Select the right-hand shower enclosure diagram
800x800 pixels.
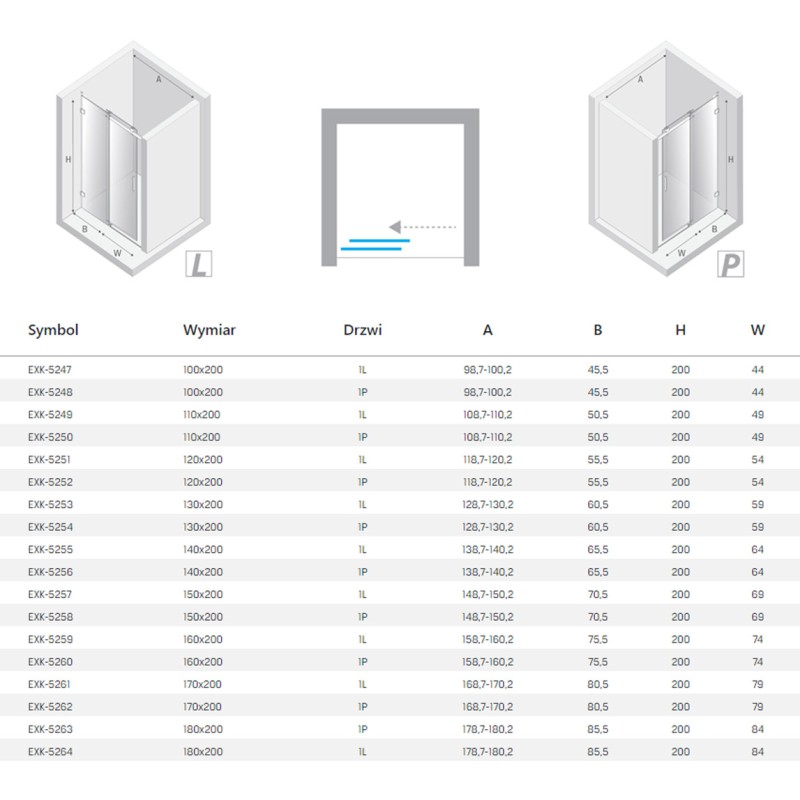[x=666, y=159]
